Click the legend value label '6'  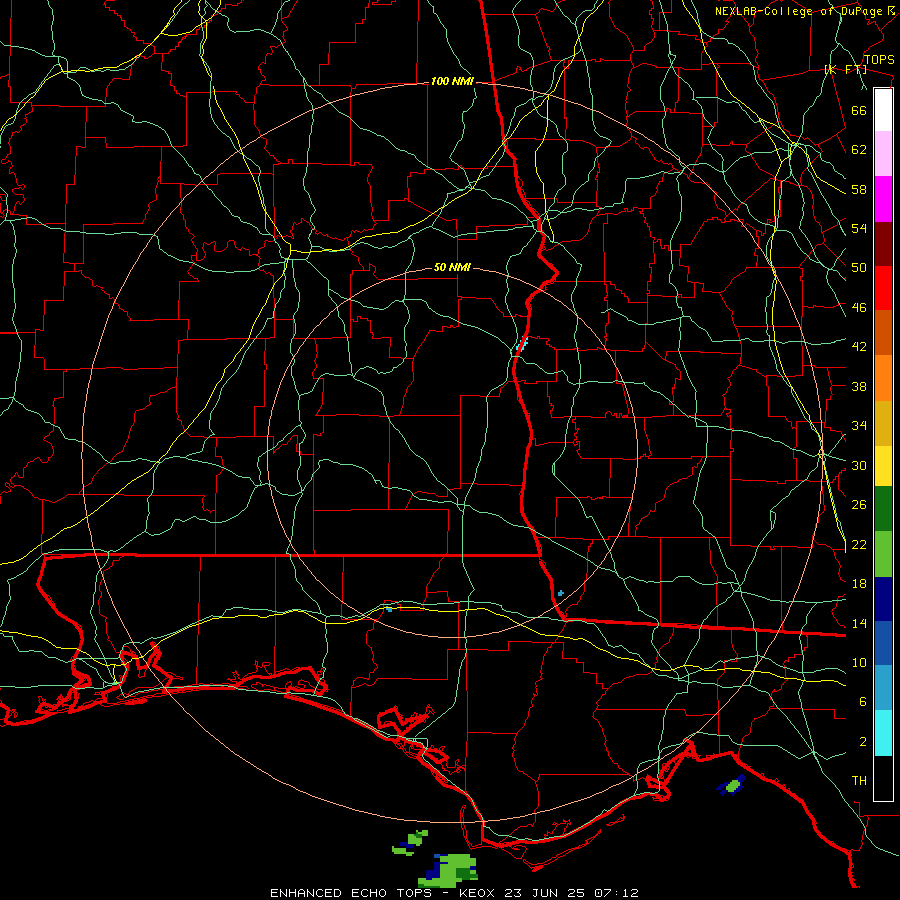[x=863, y=702]
